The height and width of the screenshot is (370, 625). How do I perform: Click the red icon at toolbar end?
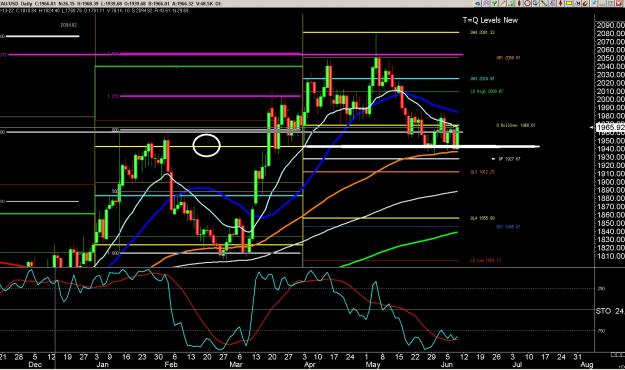619,3
